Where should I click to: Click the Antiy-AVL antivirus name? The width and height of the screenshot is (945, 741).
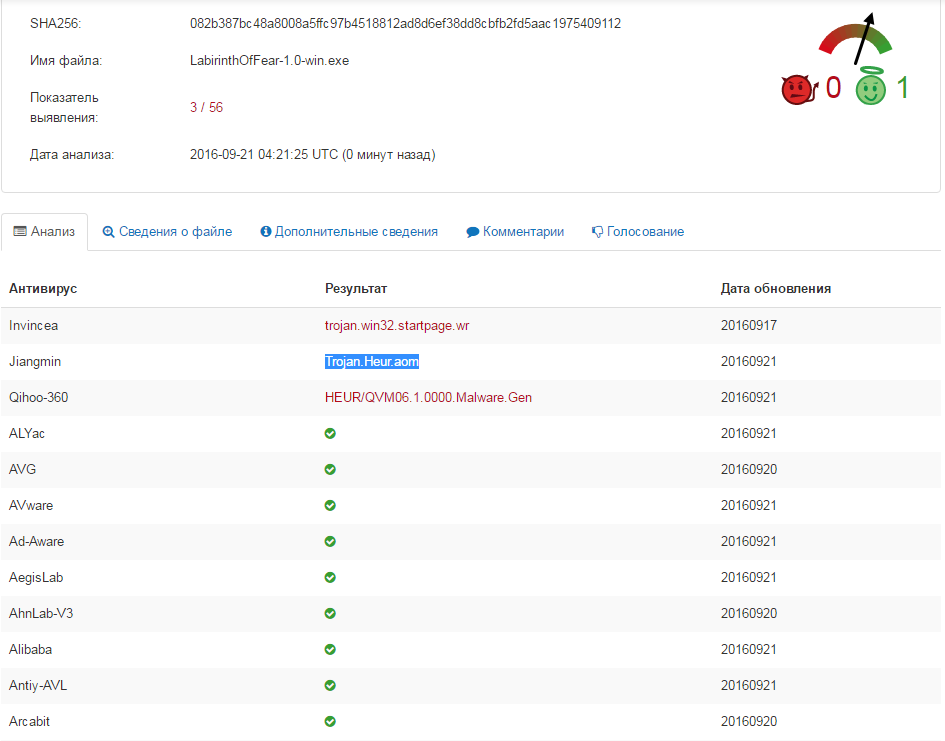38,686
